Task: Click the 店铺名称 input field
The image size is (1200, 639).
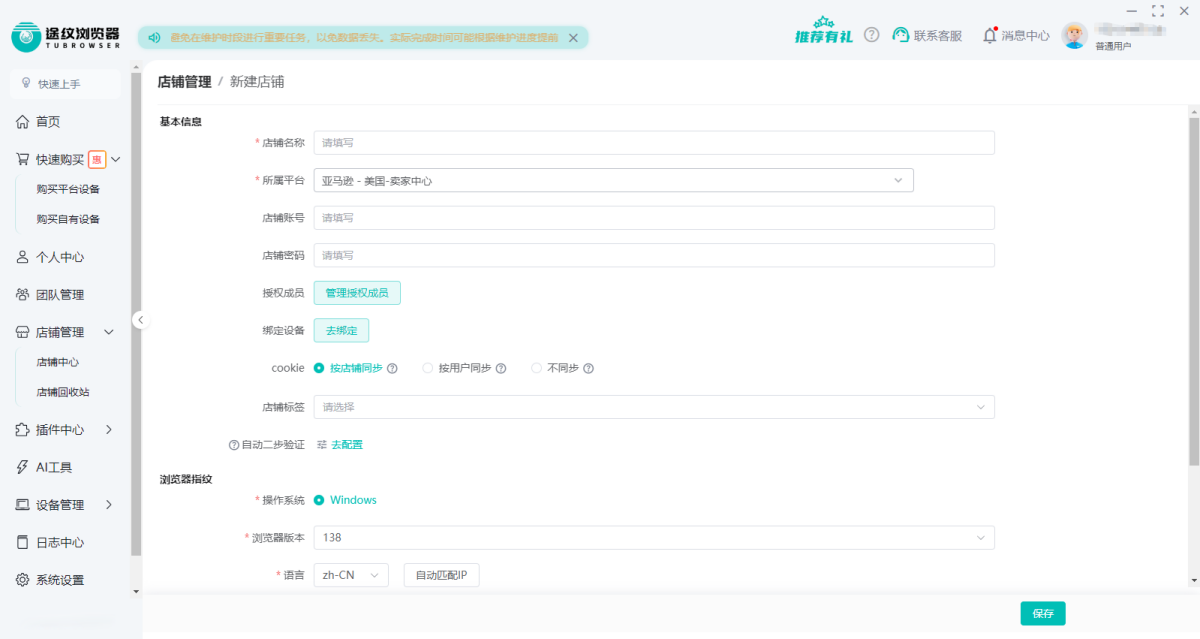Action: click(x=654, y=143)
